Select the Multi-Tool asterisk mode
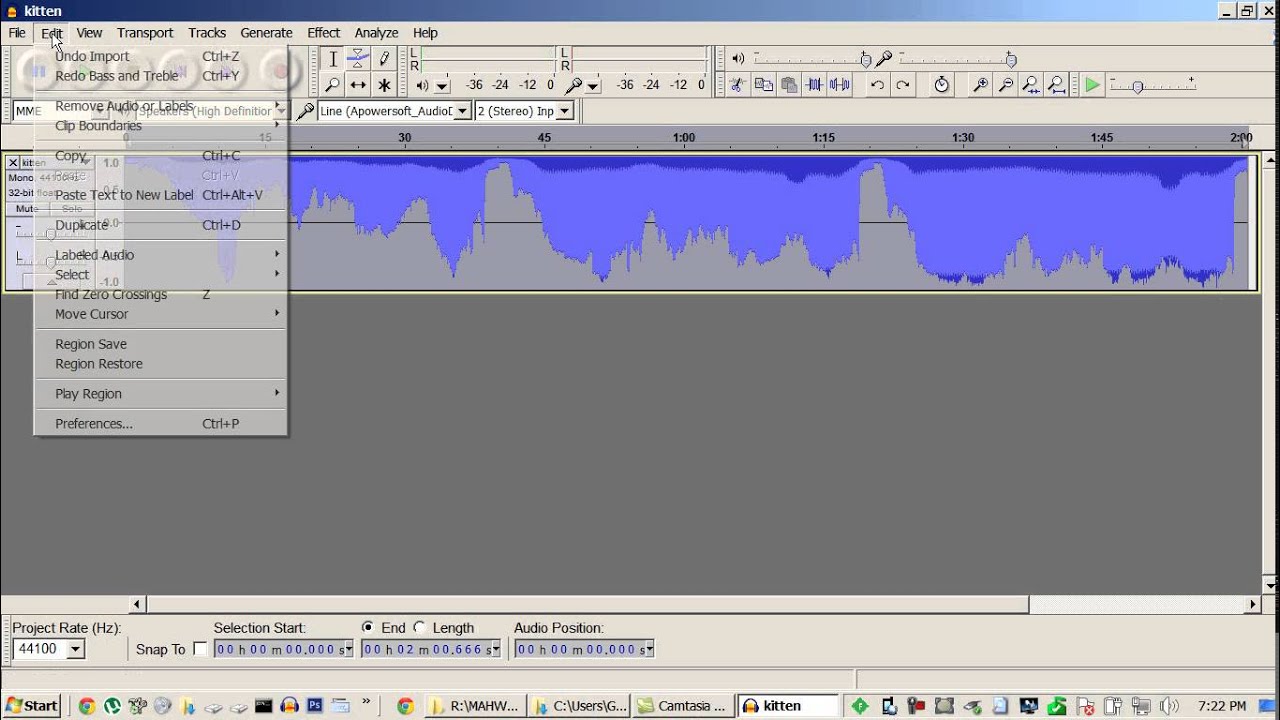Viewport: 1280px width, 720px height. point(383,85)
